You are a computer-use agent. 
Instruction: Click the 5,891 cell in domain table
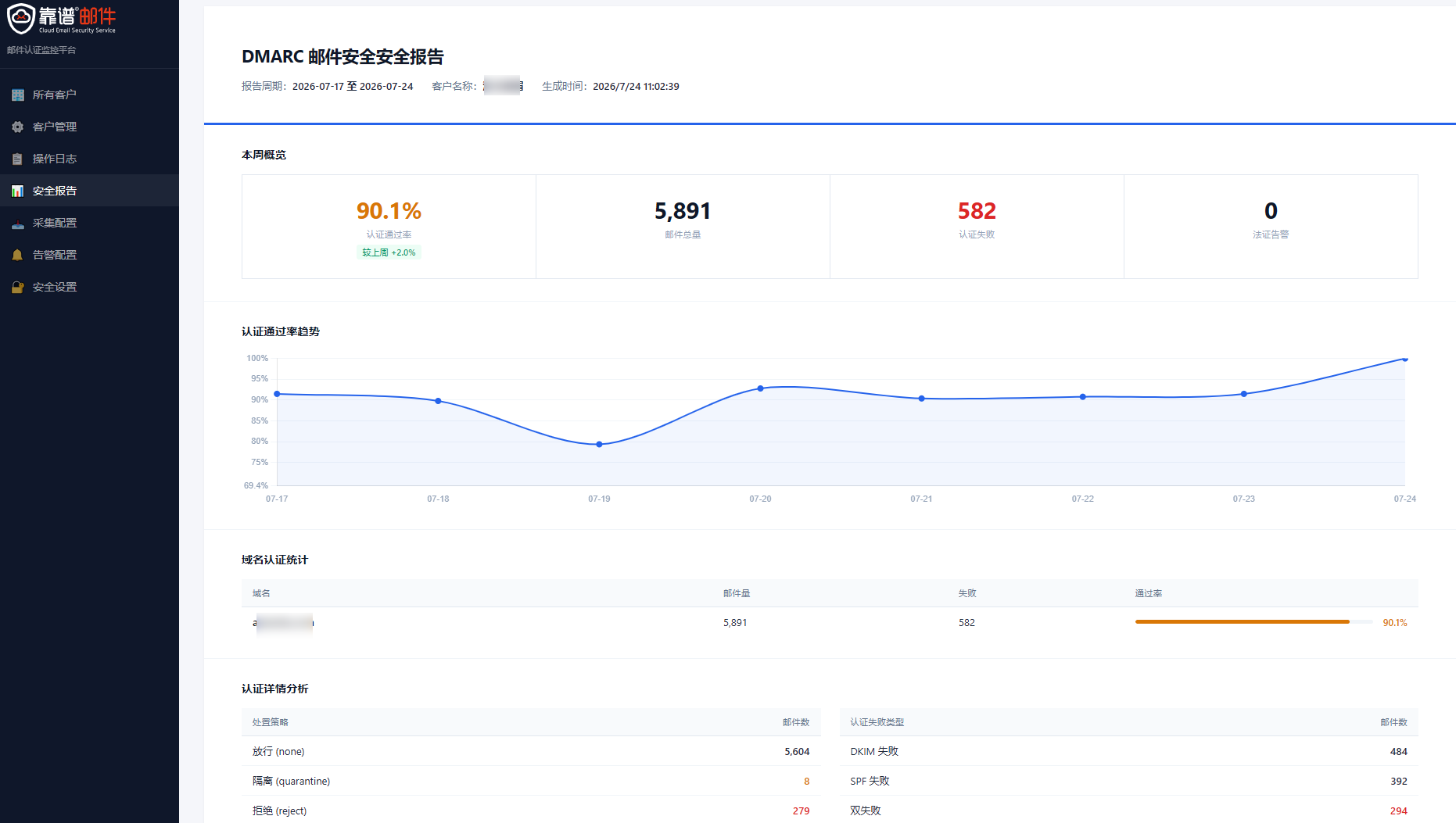735,623
